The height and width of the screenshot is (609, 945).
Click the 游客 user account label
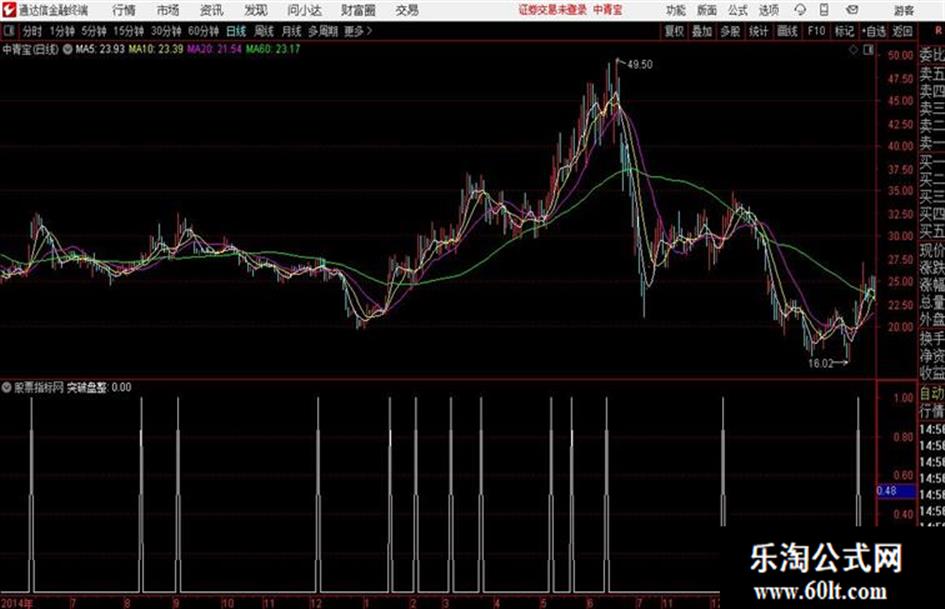[x=903, y=10]
